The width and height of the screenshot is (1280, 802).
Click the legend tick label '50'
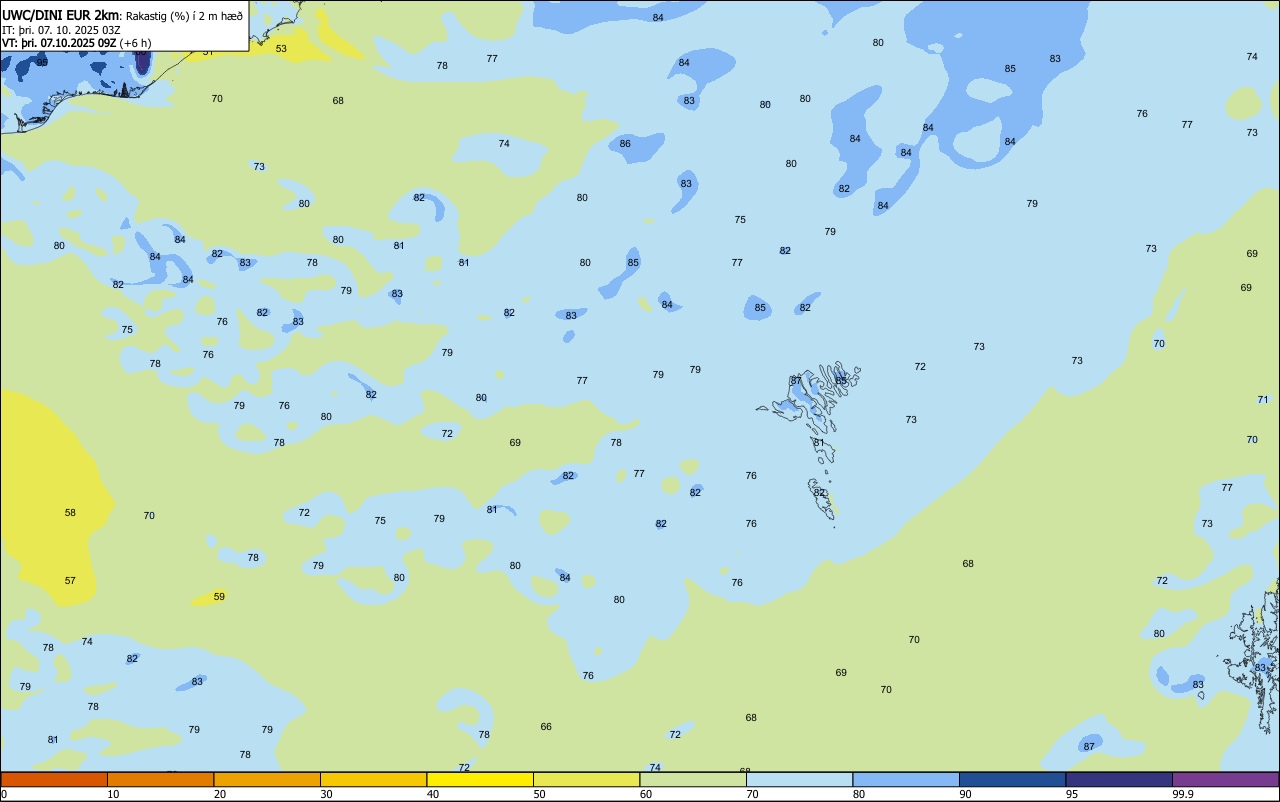pyautogui.click(x=540, y=794)
